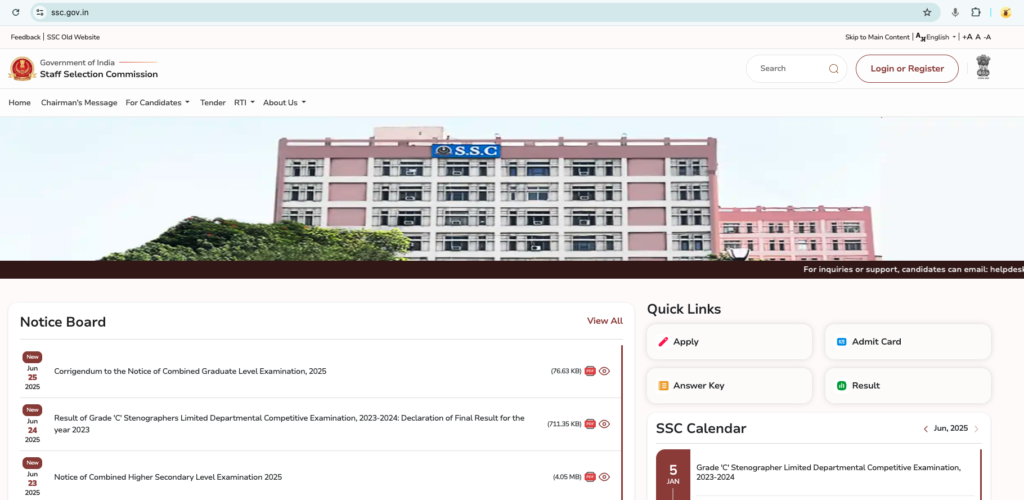Reload the page with the refresh icon
This screenshot has height=500, width=1024.
point(16,12)
